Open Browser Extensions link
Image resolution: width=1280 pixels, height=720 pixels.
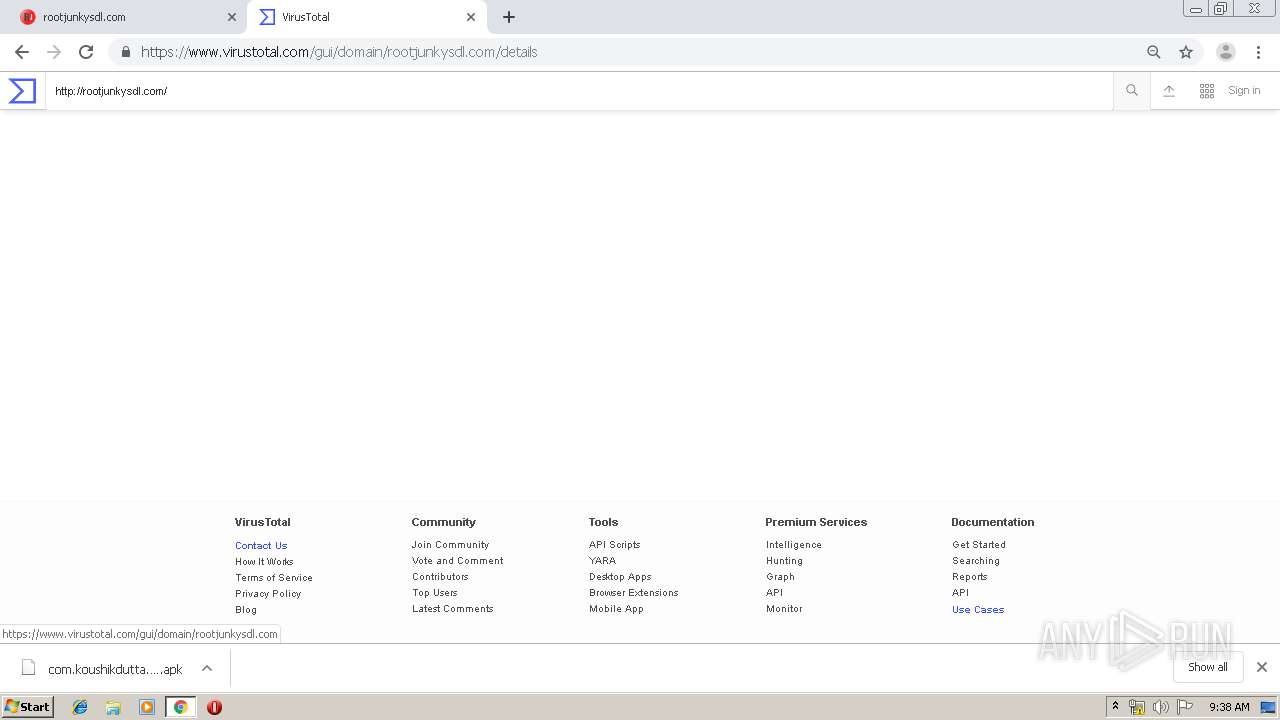[x=634, y=592]
